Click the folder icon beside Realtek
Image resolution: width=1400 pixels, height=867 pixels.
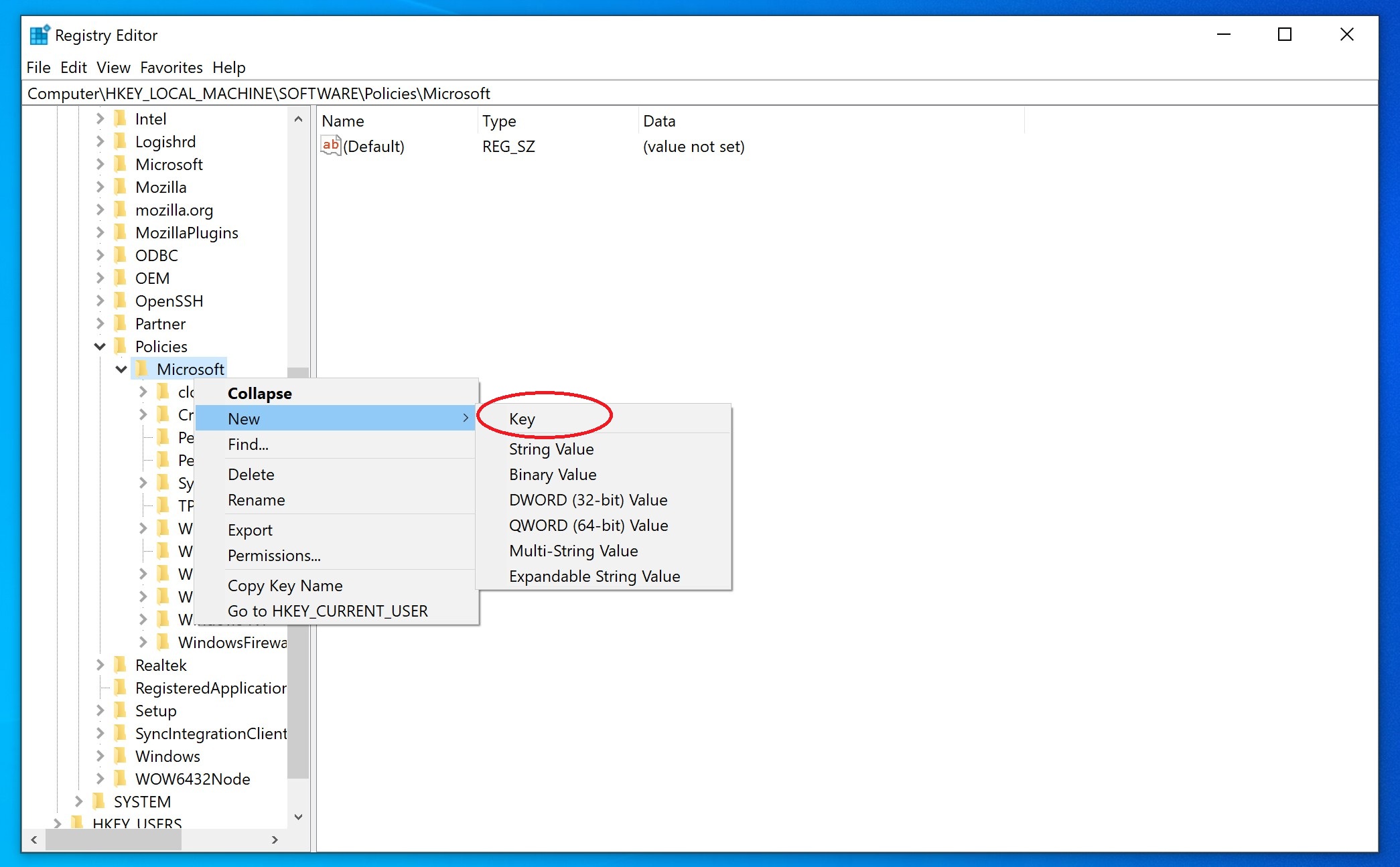click(121, 665)
